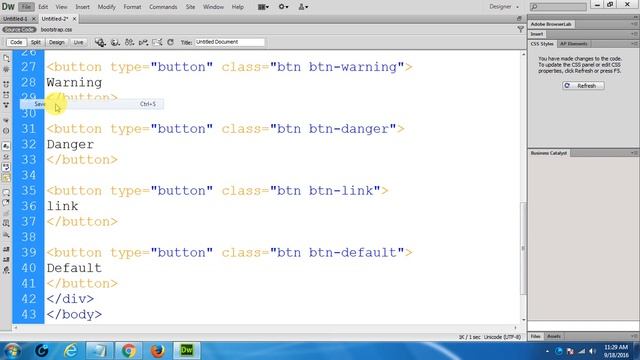Select the AP Elements tab

coord(573,44)
